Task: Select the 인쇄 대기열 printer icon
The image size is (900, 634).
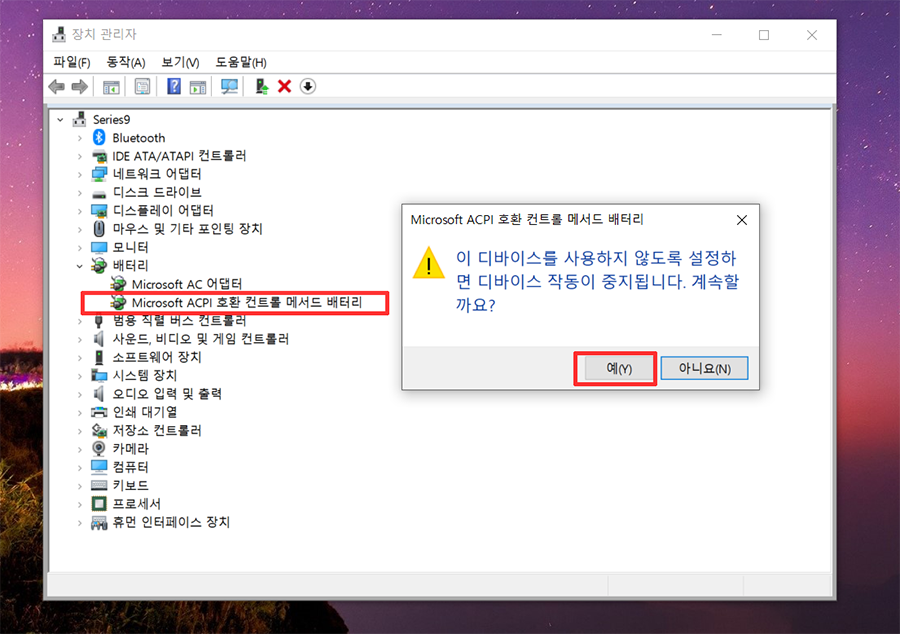Action: (99, 412)
